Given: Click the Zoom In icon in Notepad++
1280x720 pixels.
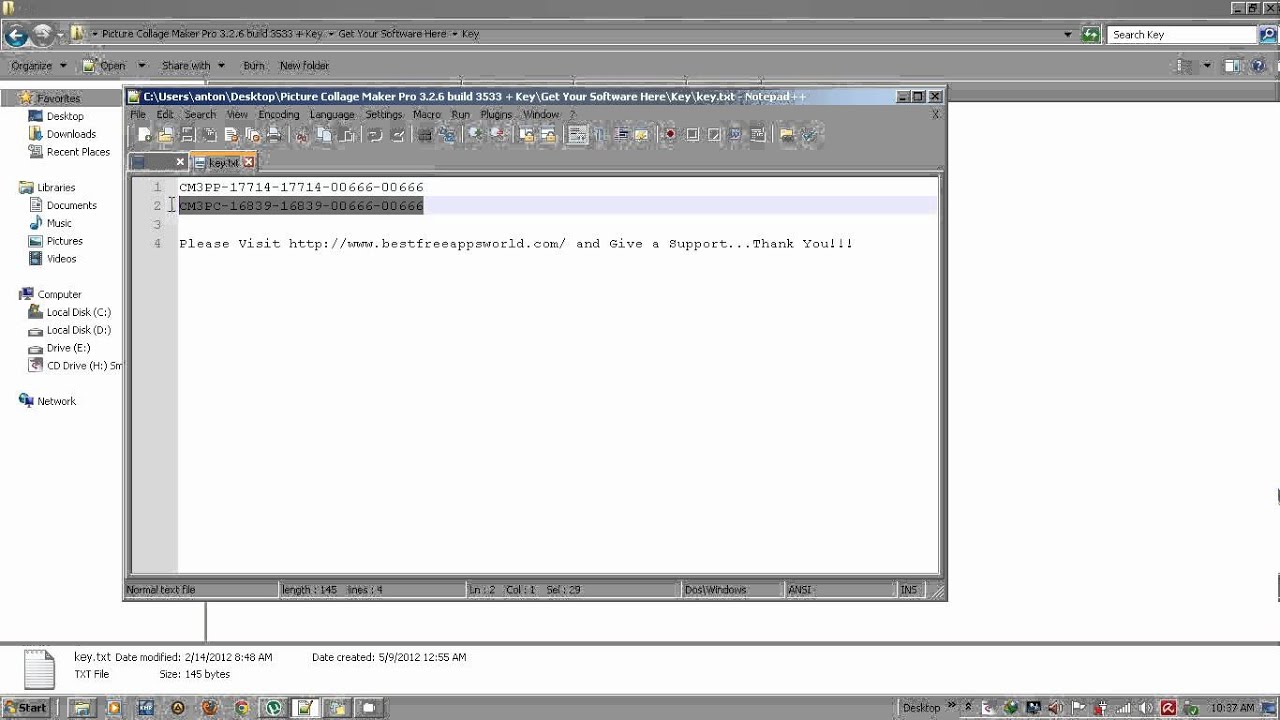Looking at the screenshot, I should tap(475, 135).
